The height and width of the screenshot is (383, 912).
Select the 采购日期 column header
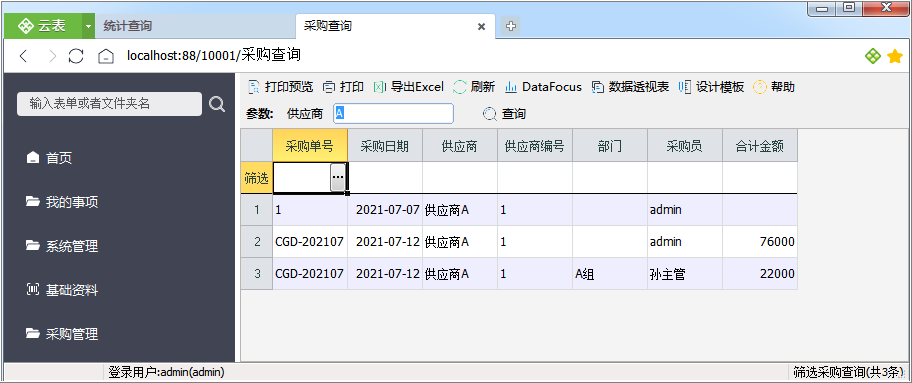[385, 146]
